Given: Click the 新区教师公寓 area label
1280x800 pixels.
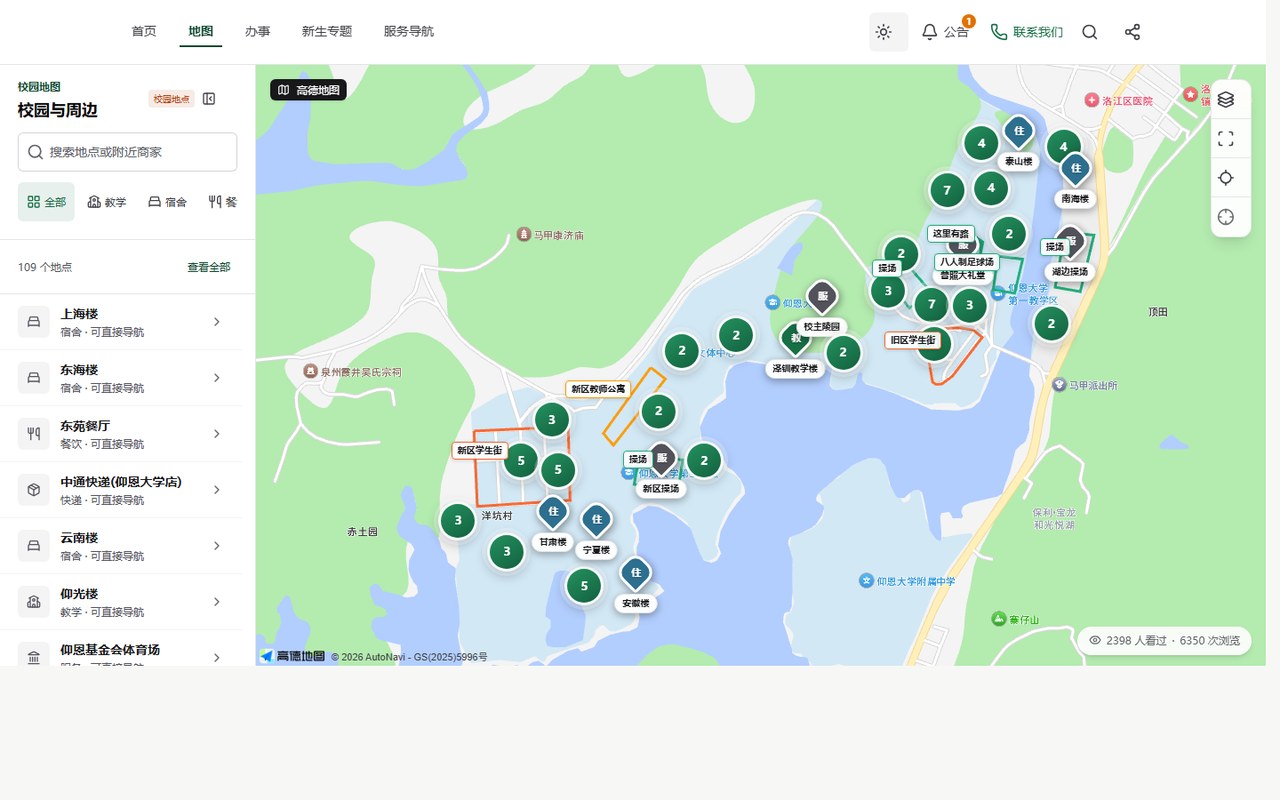Looking at the screenshot, I should coord(597,389).
